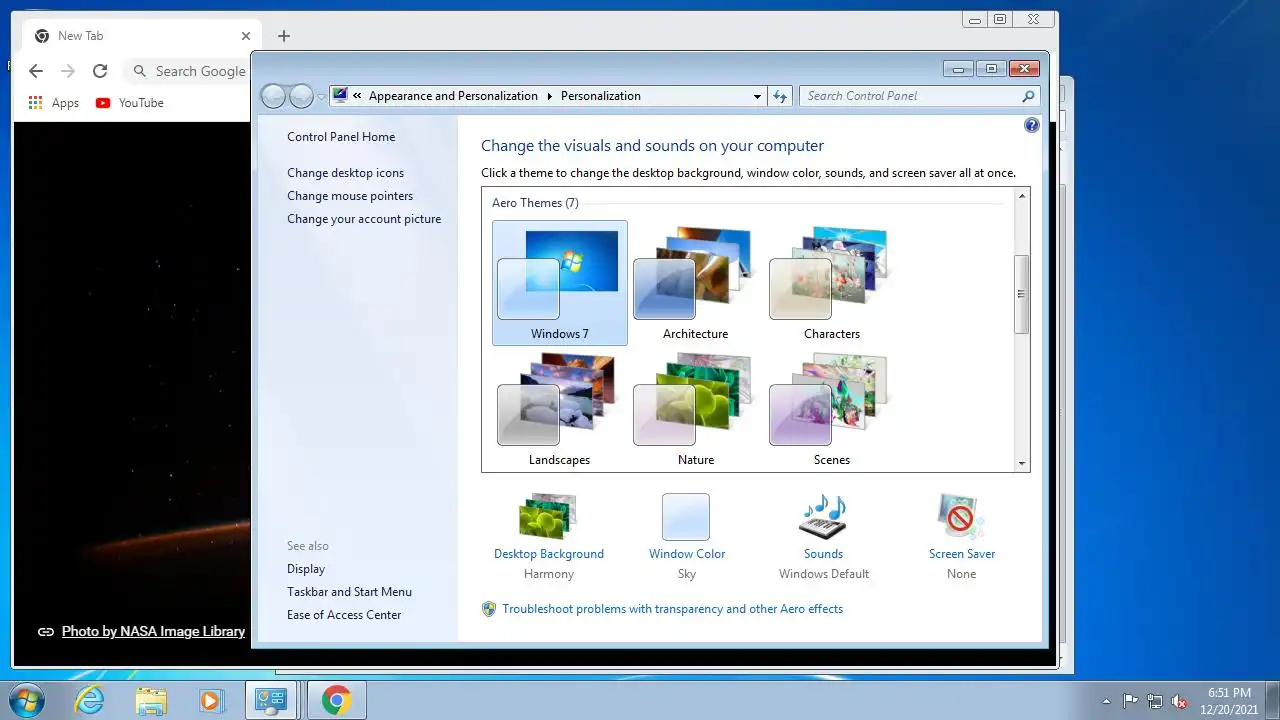
Task: Open the Windows Start button
Action: click(x=27, y=700)
